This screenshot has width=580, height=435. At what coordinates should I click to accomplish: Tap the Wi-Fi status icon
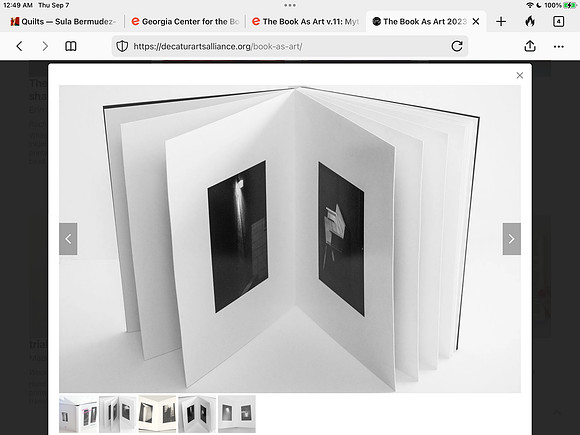(x=530, y=5)
